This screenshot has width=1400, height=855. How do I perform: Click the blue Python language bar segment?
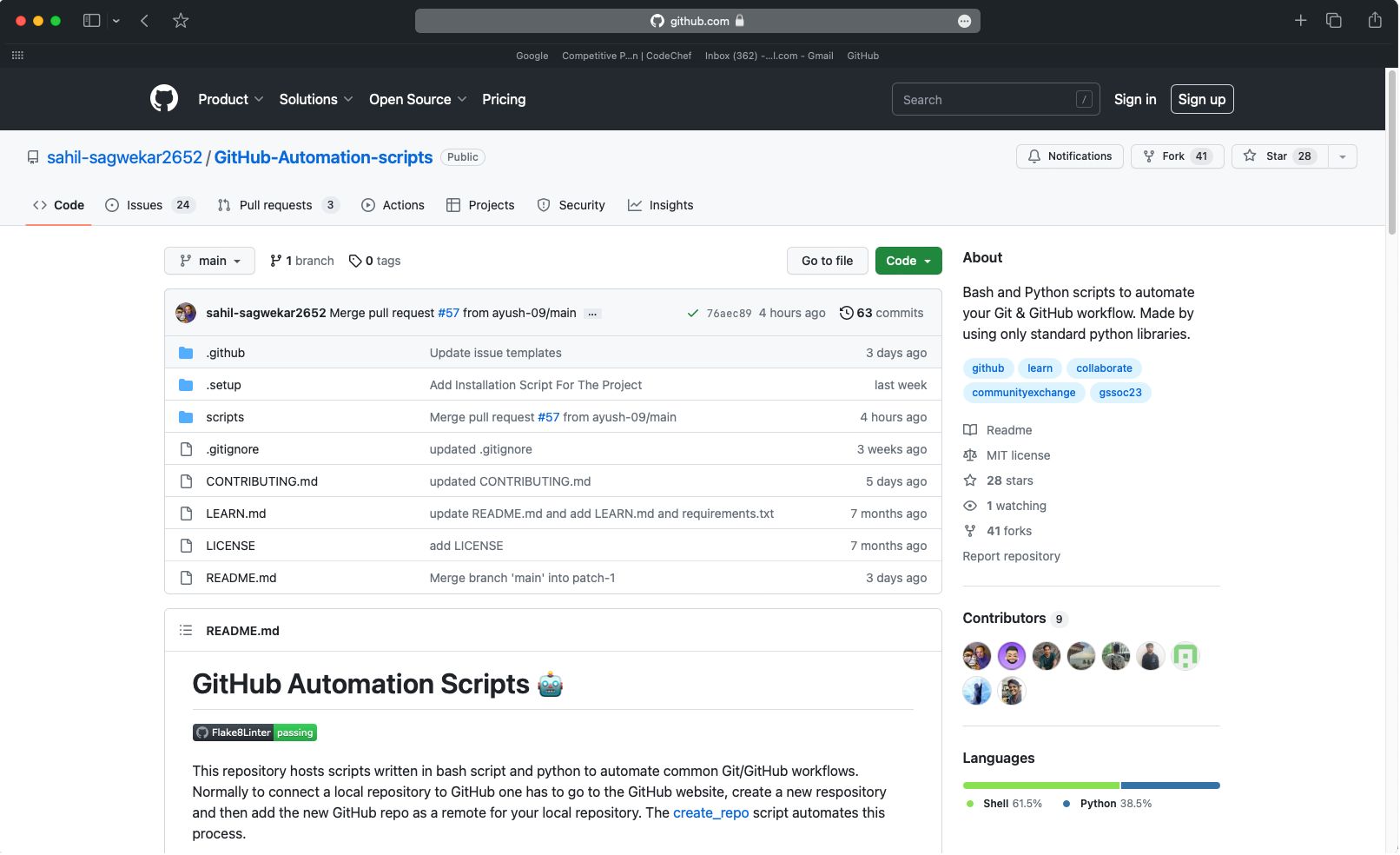point(1171,785)
